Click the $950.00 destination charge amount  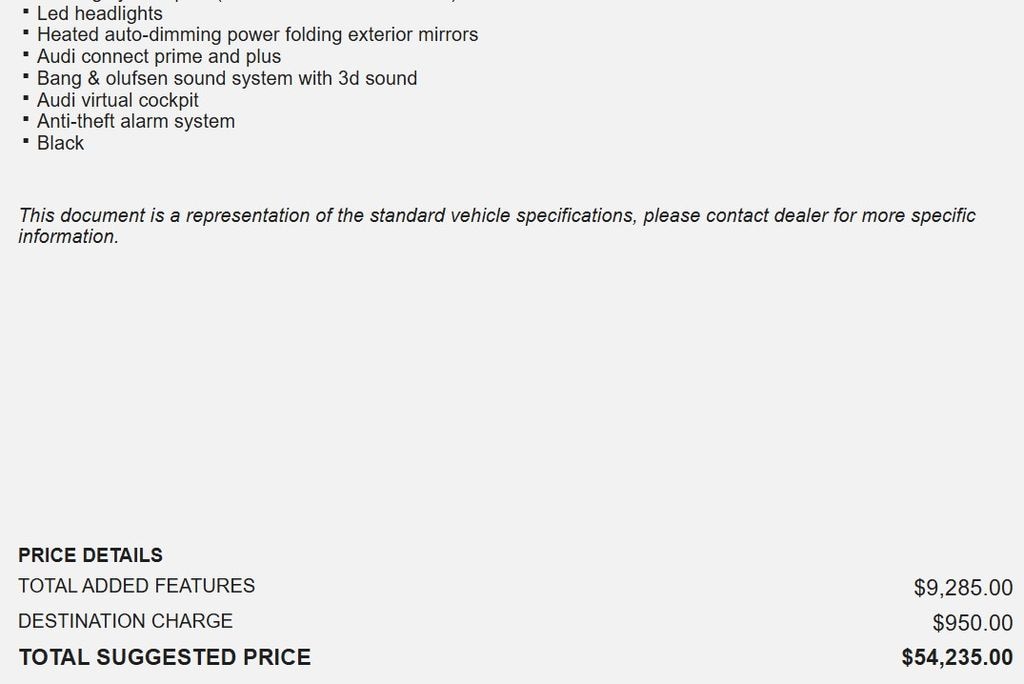point(972,623)
